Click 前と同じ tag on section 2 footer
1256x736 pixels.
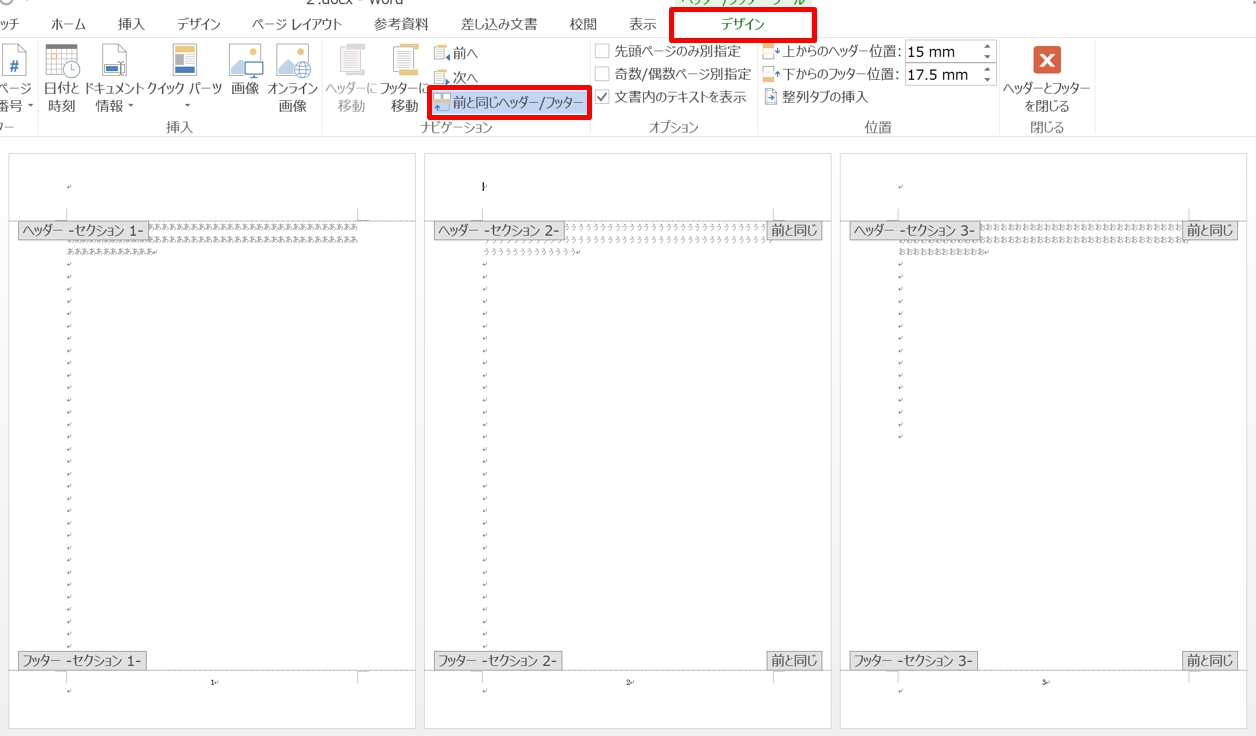coord(795,661)
